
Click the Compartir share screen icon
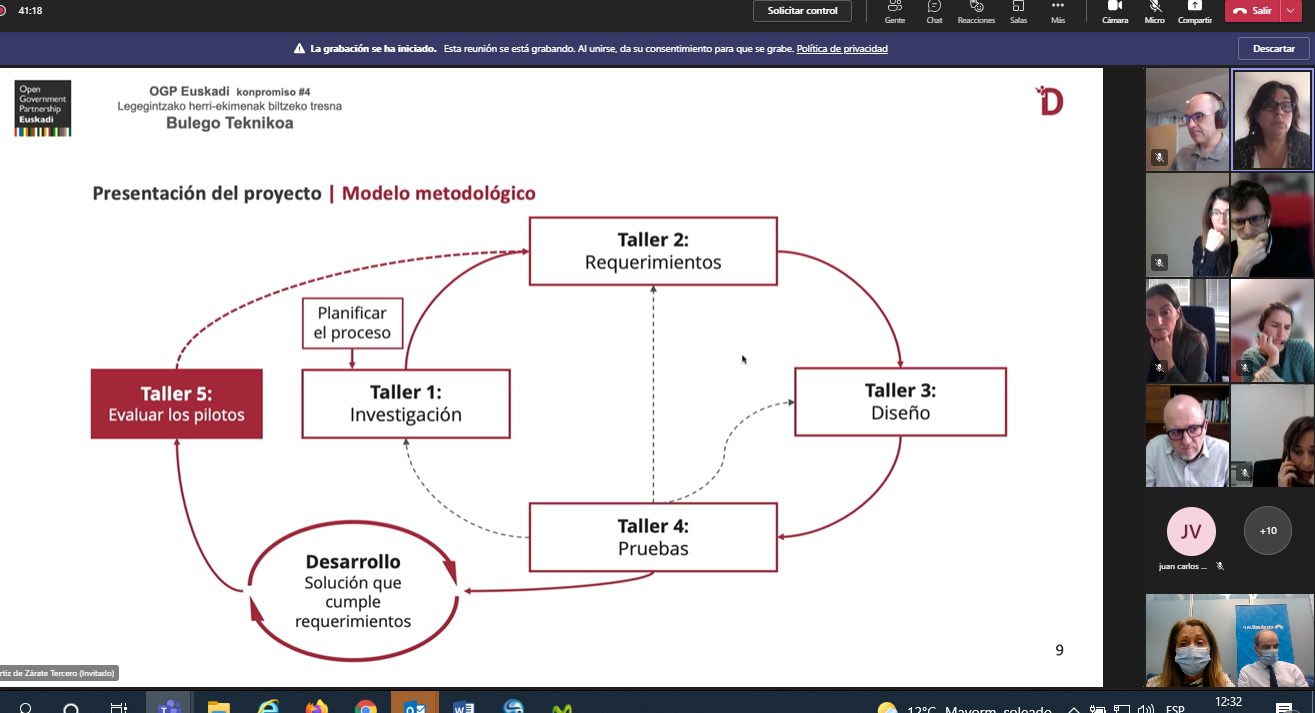pos(1194,10)
